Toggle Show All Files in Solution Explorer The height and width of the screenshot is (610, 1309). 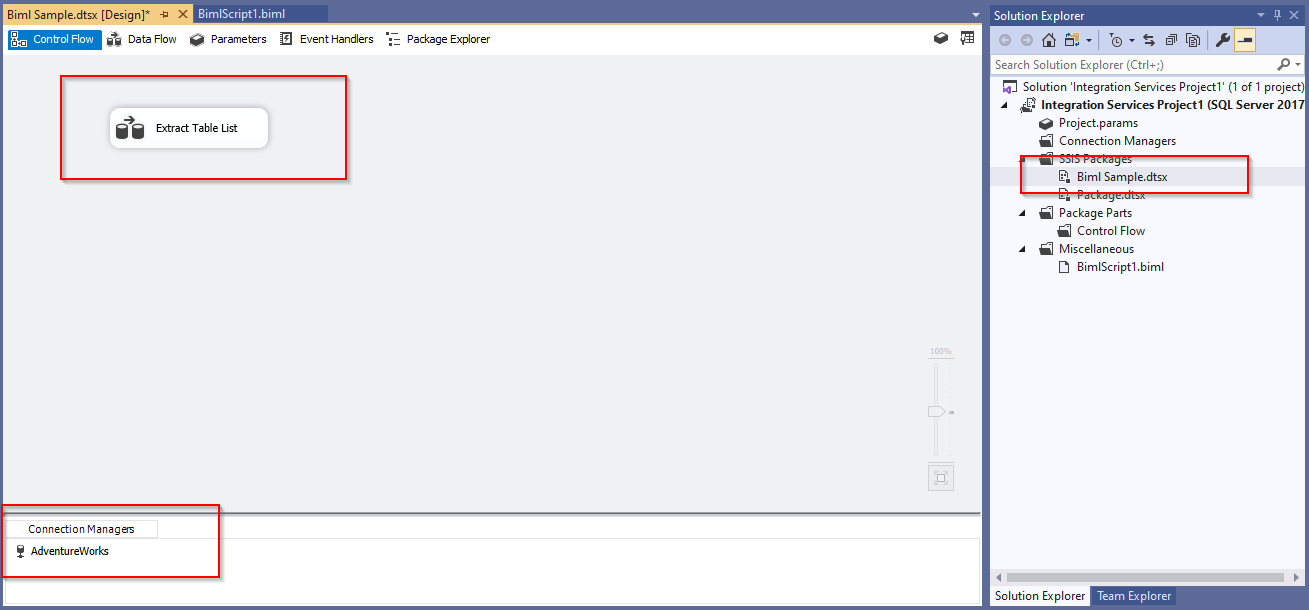(1193, 40)
